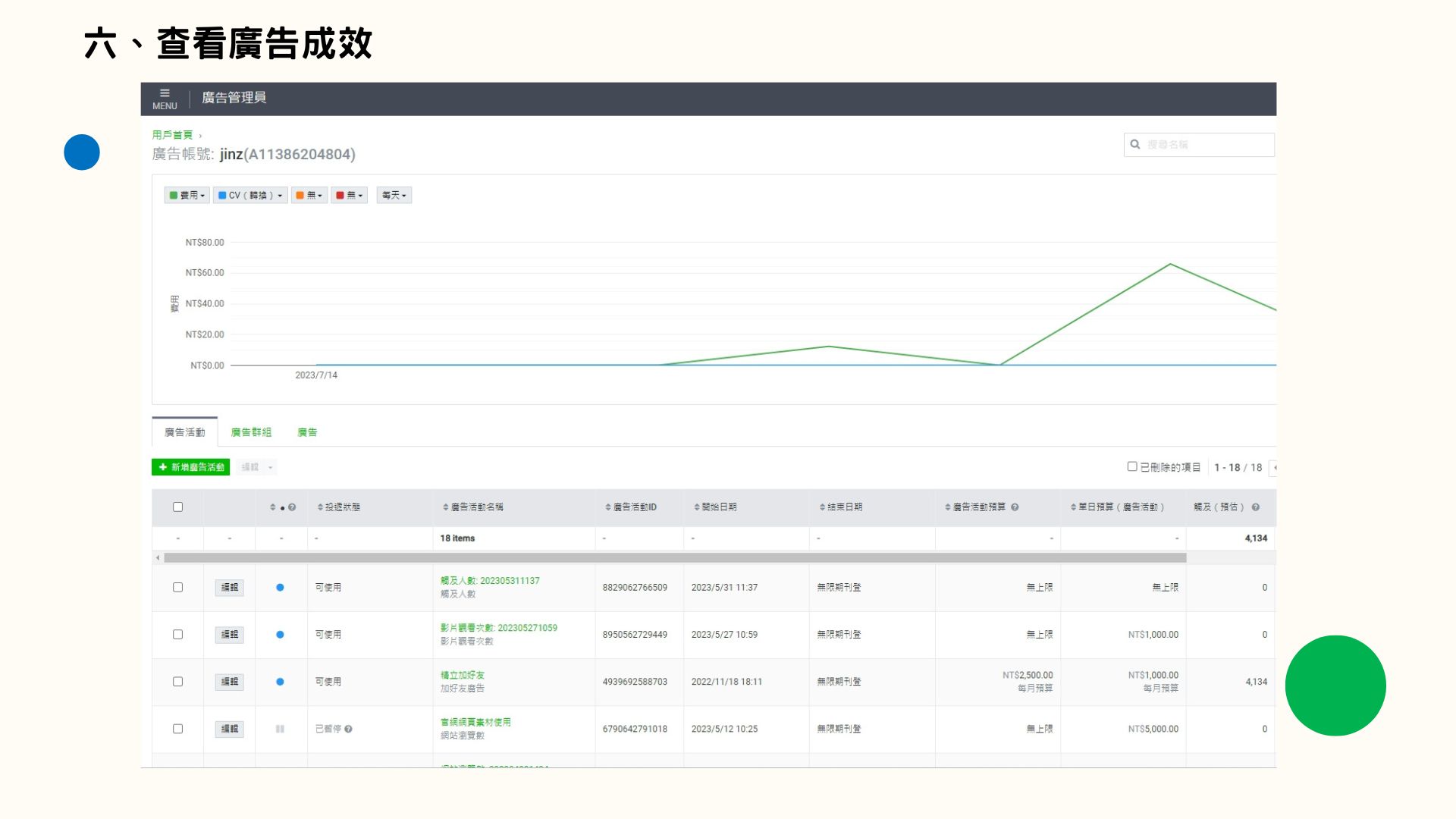Open campaign 官網網頁素材使用
1456x819 pixels.
(x=475, y=722)
